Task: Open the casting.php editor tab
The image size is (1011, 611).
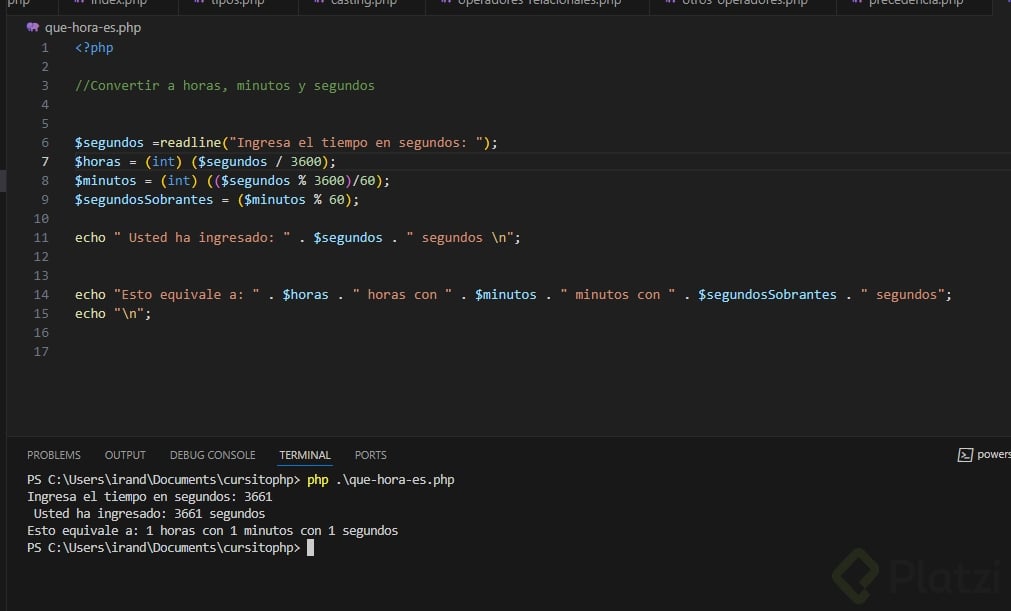Action: click(x=364, y=3)
